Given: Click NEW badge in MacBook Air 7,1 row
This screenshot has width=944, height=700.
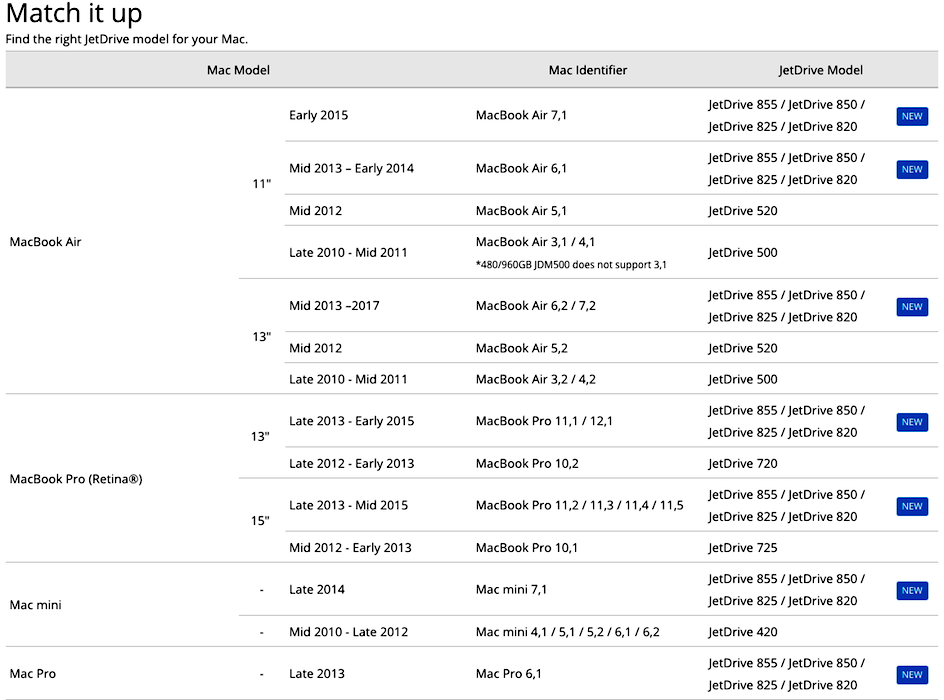Looking at the screenshot, I should [911, 116].
